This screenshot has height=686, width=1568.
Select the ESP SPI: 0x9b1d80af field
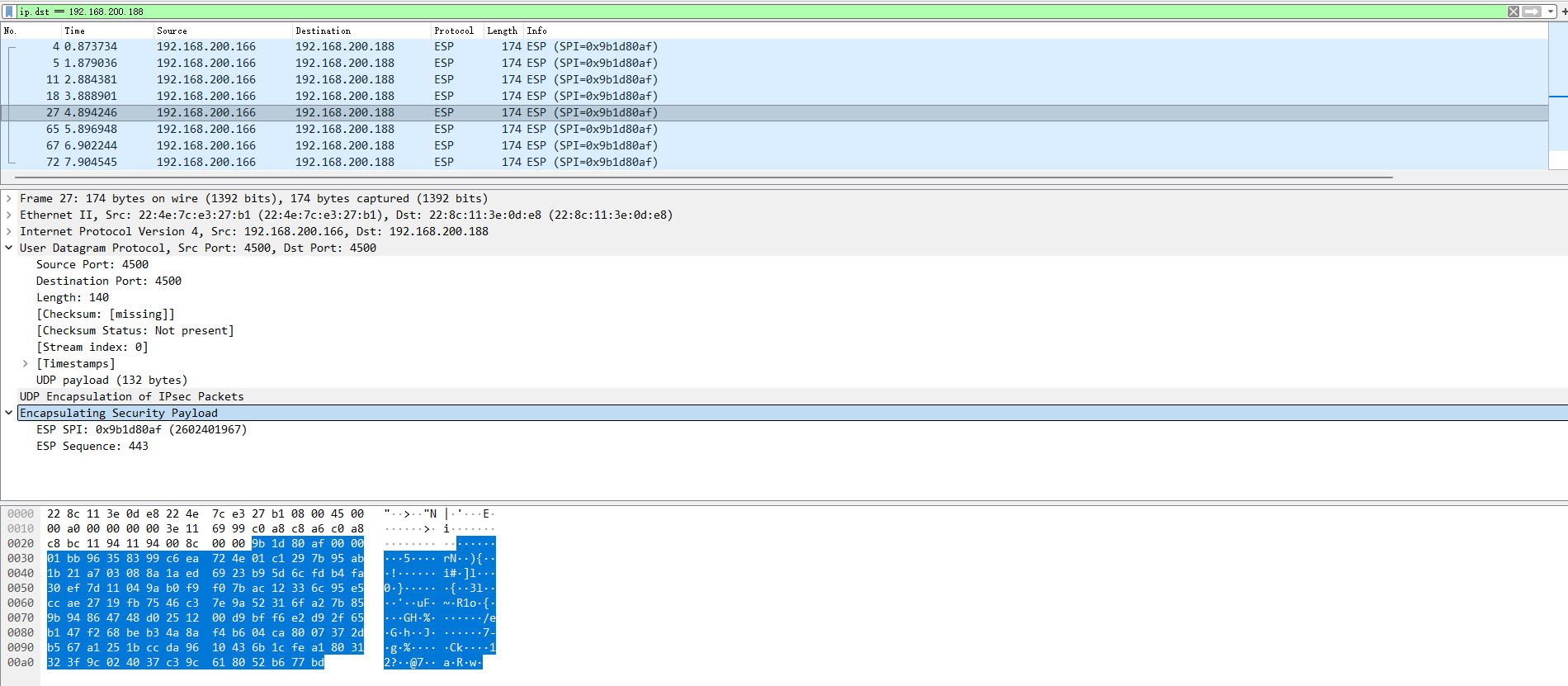coord(142,430)
